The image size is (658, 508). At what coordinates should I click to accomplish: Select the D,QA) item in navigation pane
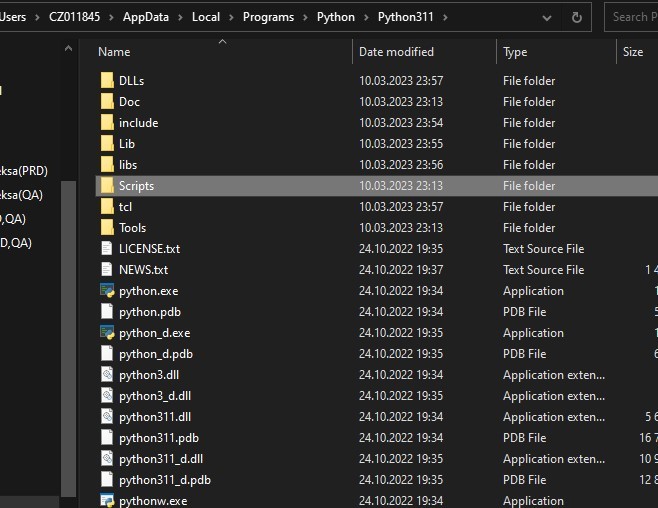(x=16, y=242)
